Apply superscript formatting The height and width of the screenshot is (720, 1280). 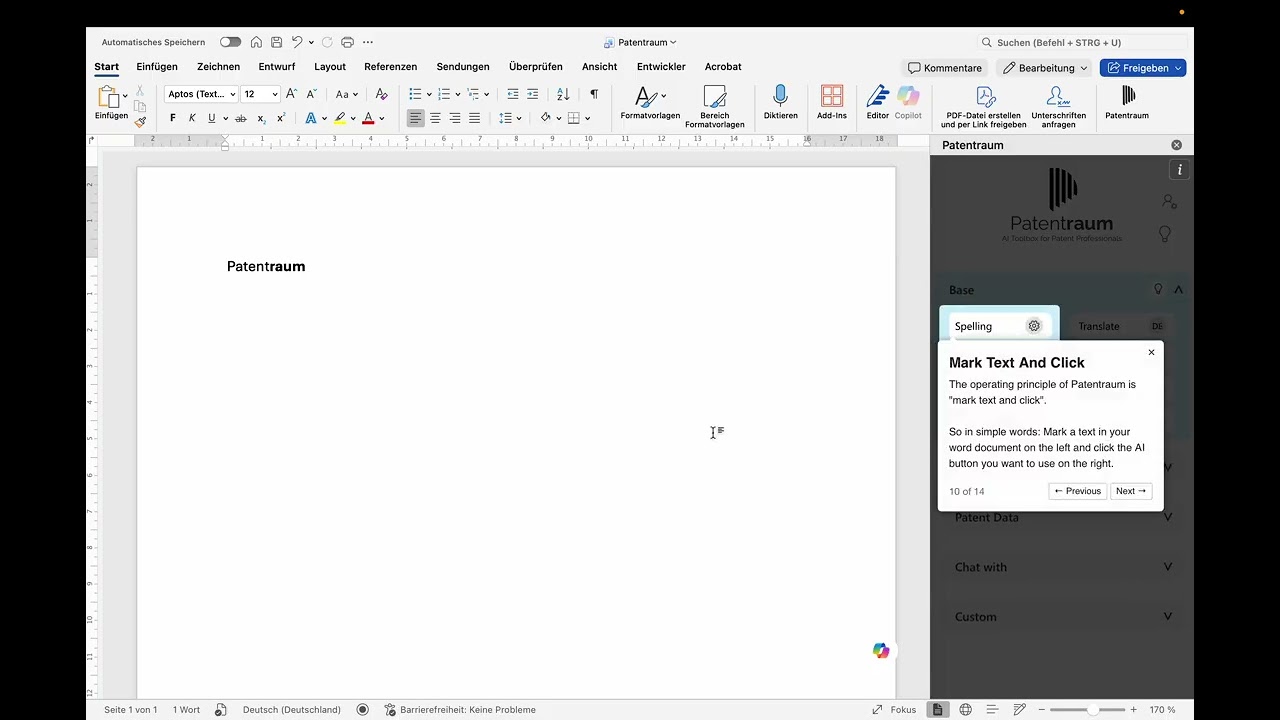pyautogui.click(x=281, y=118)
